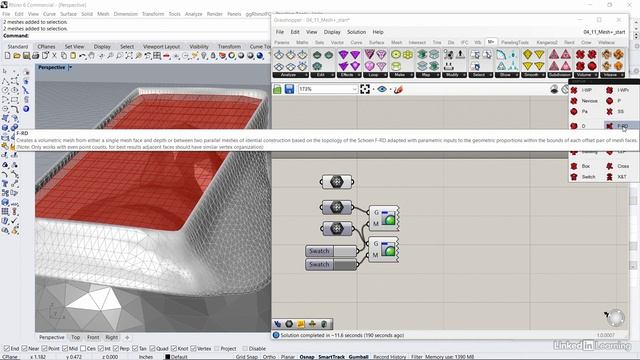Select the Box component in the volume list
The width and height of the screenshot is (640, 360).
click(x=582, y=166)
